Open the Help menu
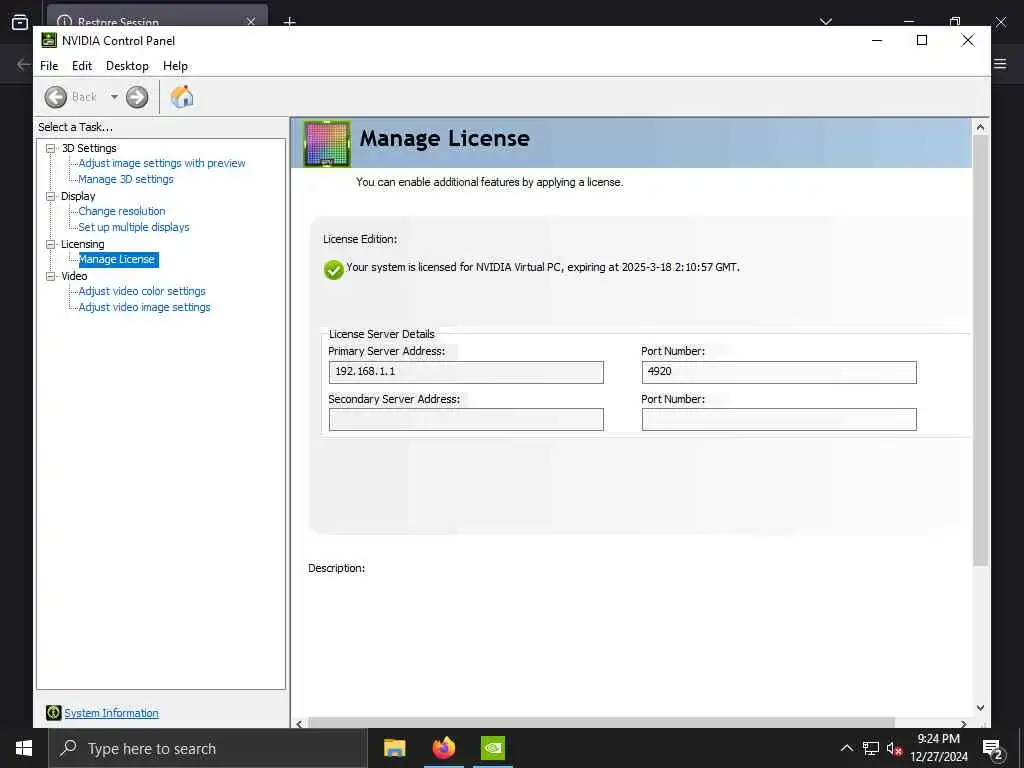1024x768 pixels. (x=175, y=66)
